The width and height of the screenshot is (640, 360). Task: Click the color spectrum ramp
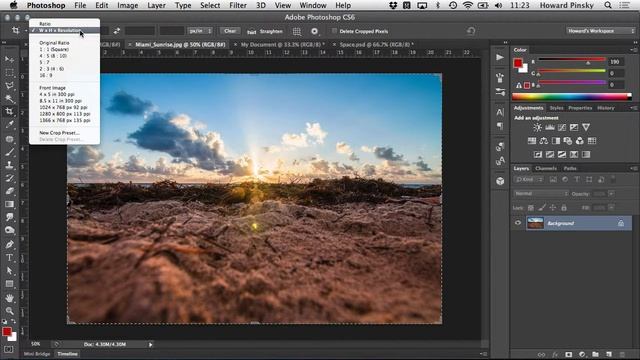click(x=572, y=97)
